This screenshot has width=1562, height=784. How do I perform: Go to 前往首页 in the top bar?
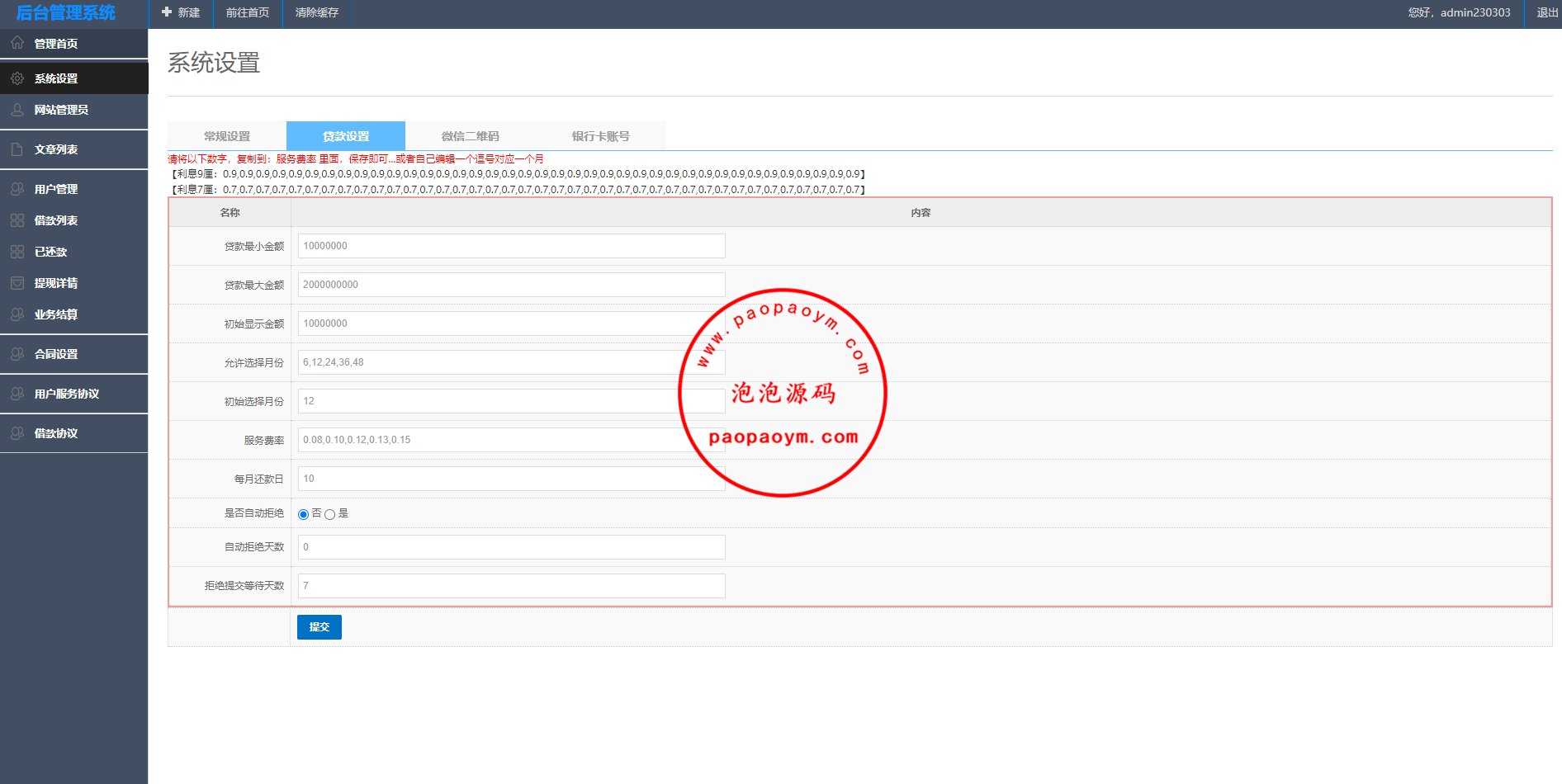[248, 12]
